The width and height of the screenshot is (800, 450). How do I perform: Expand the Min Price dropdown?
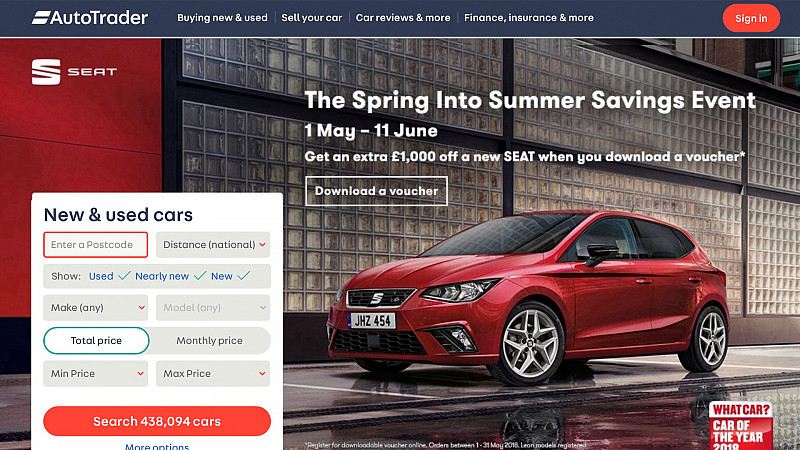pyautogui.click(x=95, y=373)
